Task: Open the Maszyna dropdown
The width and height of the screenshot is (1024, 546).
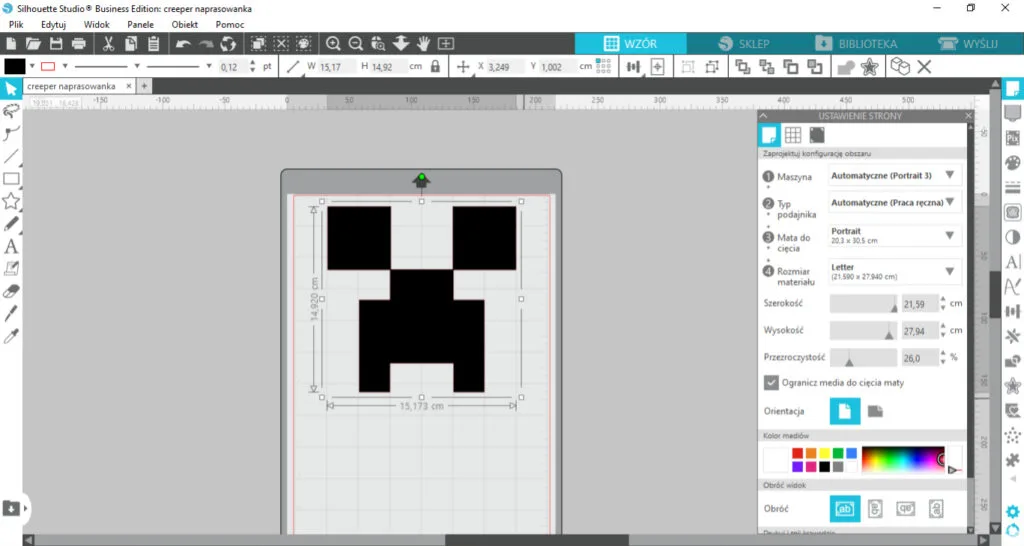Action: 894,176
